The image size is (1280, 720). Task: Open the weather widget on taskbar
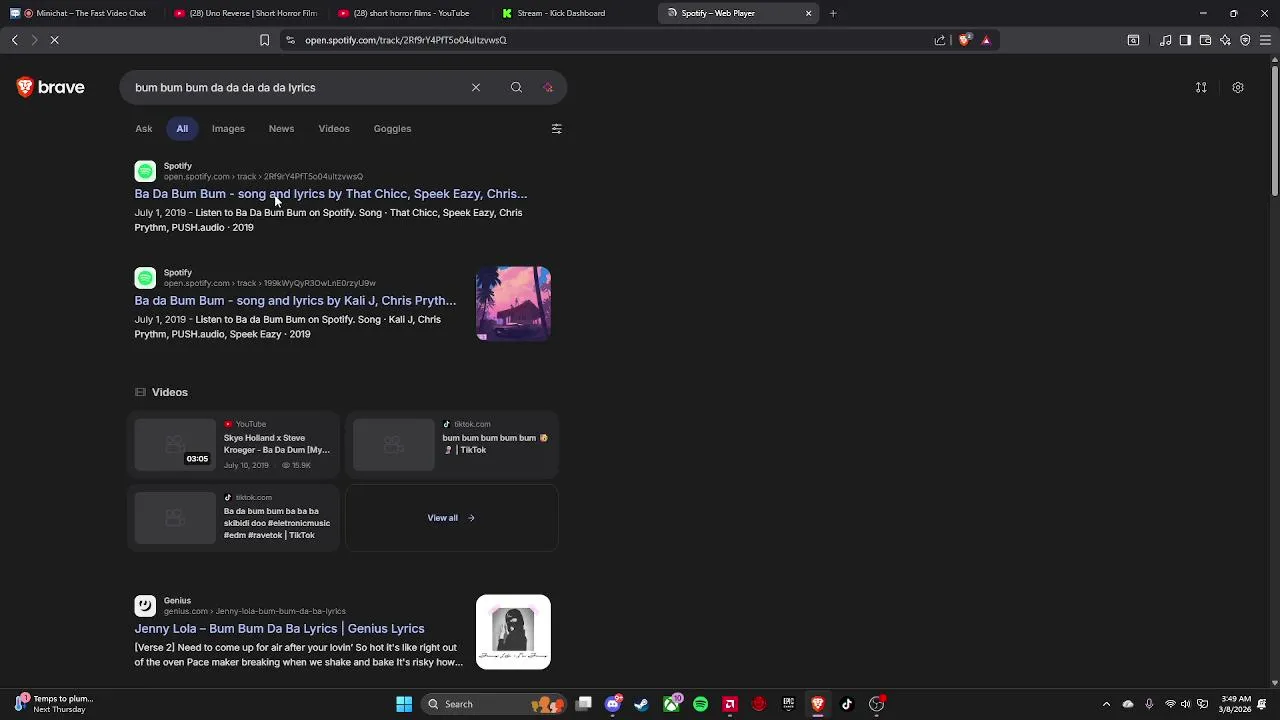(x=52, y=704)
